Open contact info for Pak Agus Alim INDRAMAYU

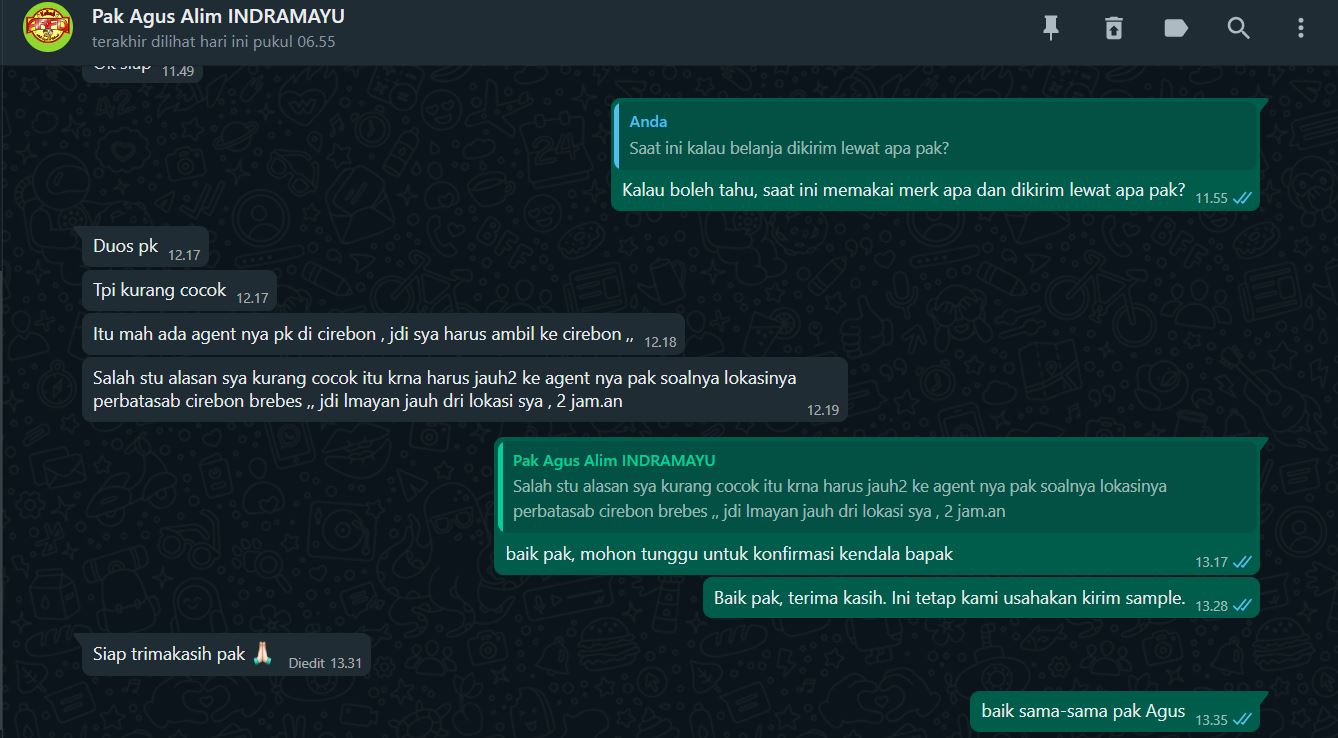click(218, 16)
